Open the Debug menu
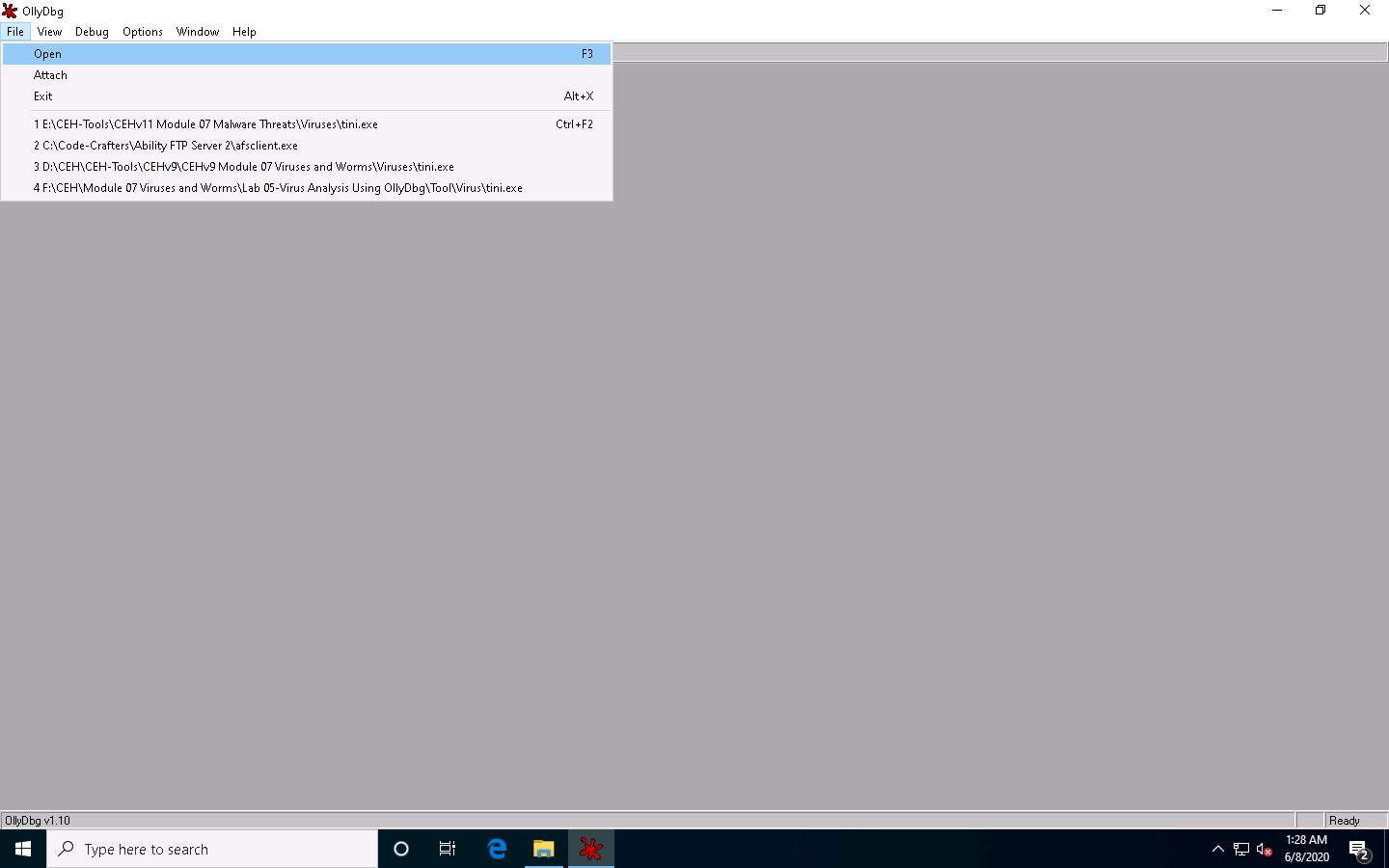The height and width of the screenshot is (868, 1389). (x=92, y=32)
